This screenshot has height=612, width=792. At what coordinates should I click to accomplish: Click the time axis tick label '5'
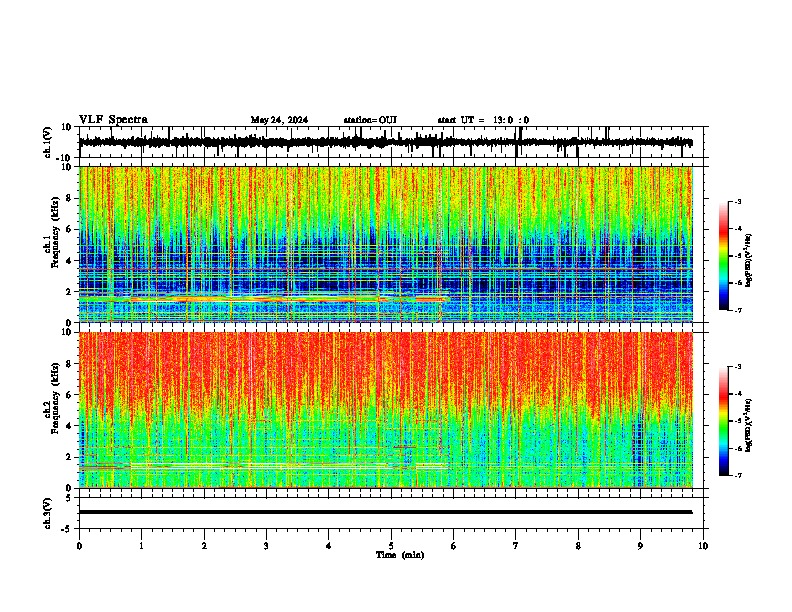point(391,546)
